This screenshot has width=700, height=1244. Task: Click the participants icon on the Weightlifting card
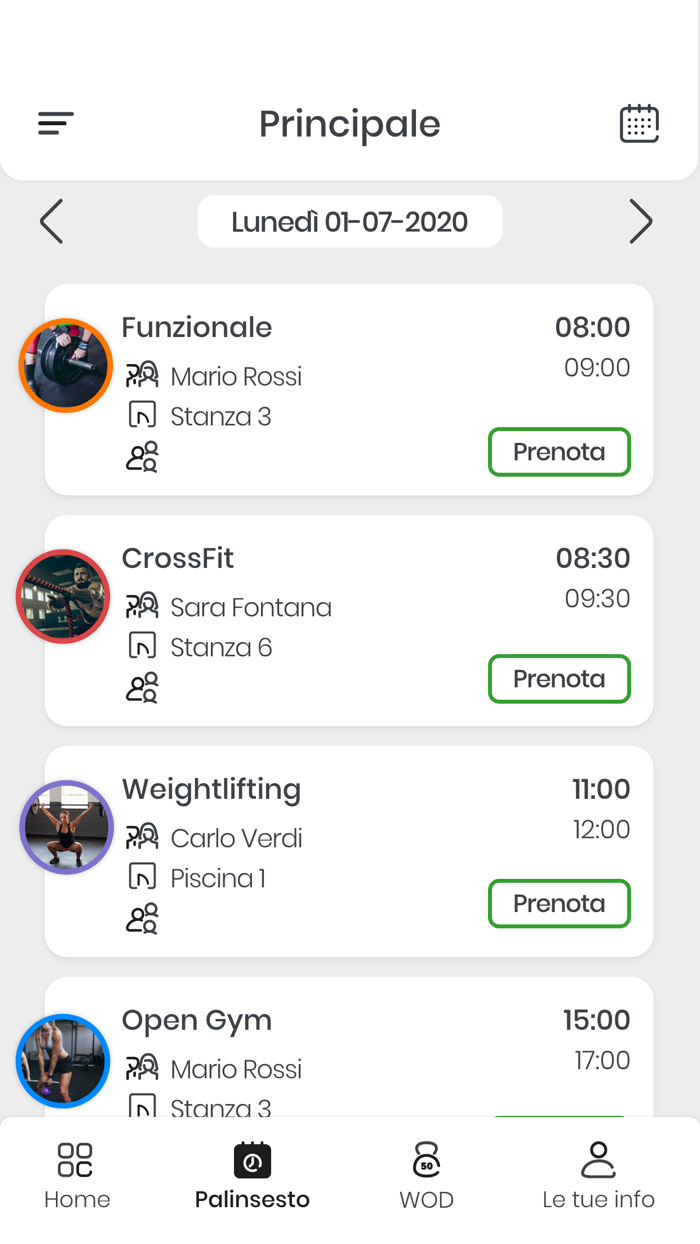tap(142, 917)
